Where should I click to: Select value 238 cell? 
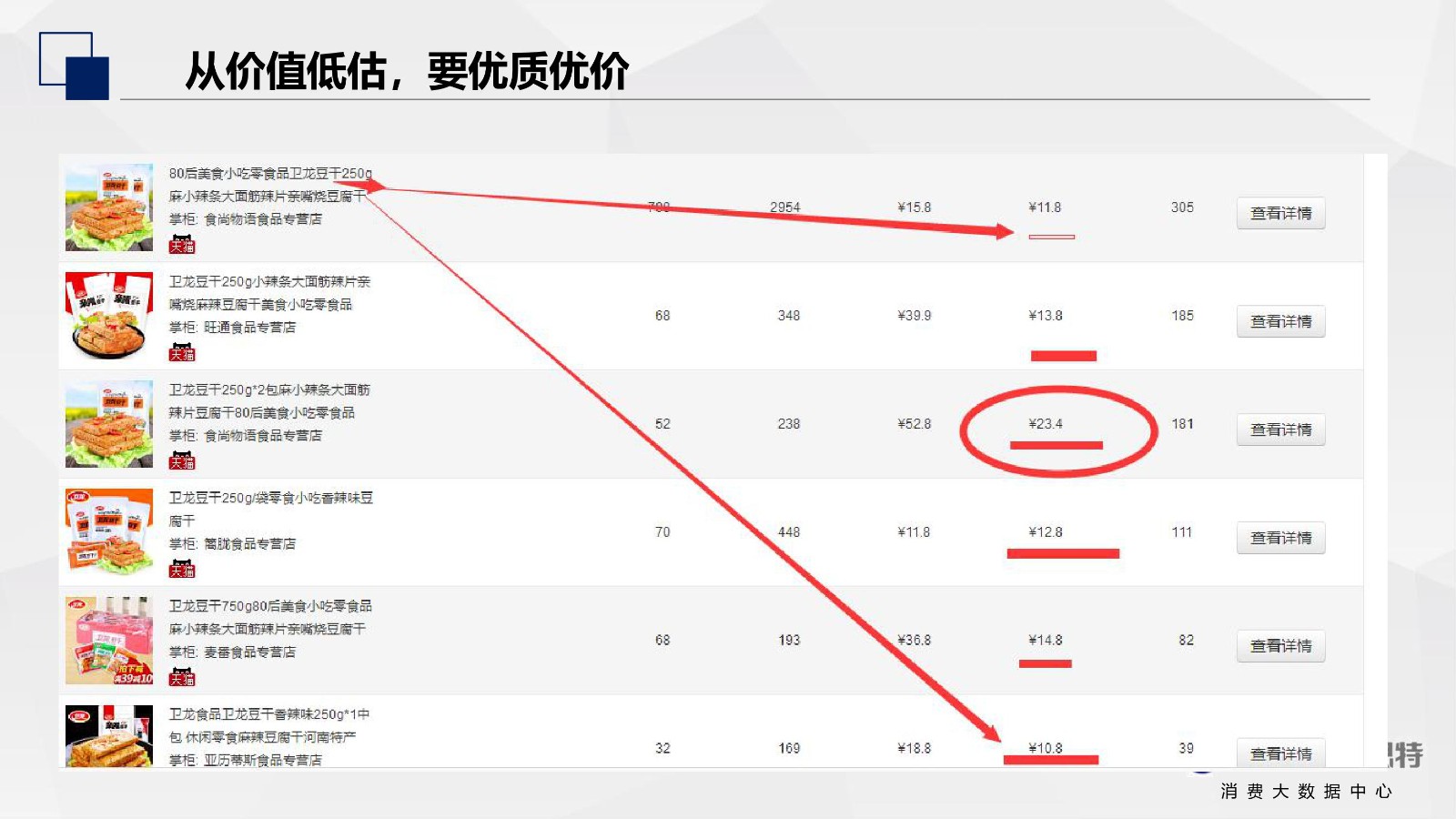click(x=789, y=424)
